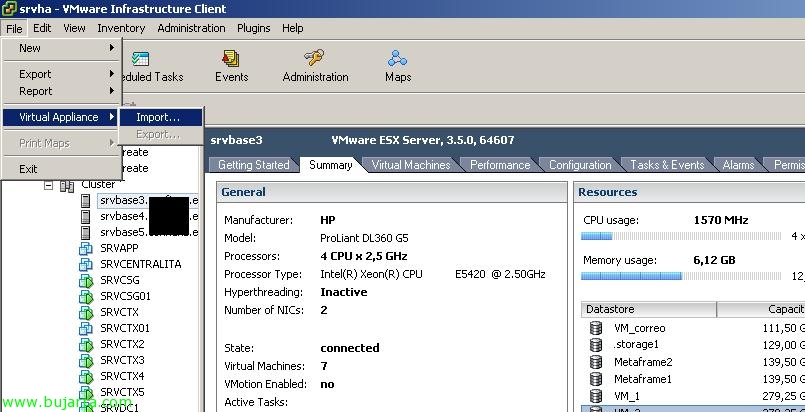Open the Help menu
Screen dimensions: 805x412
click(293, 28)
